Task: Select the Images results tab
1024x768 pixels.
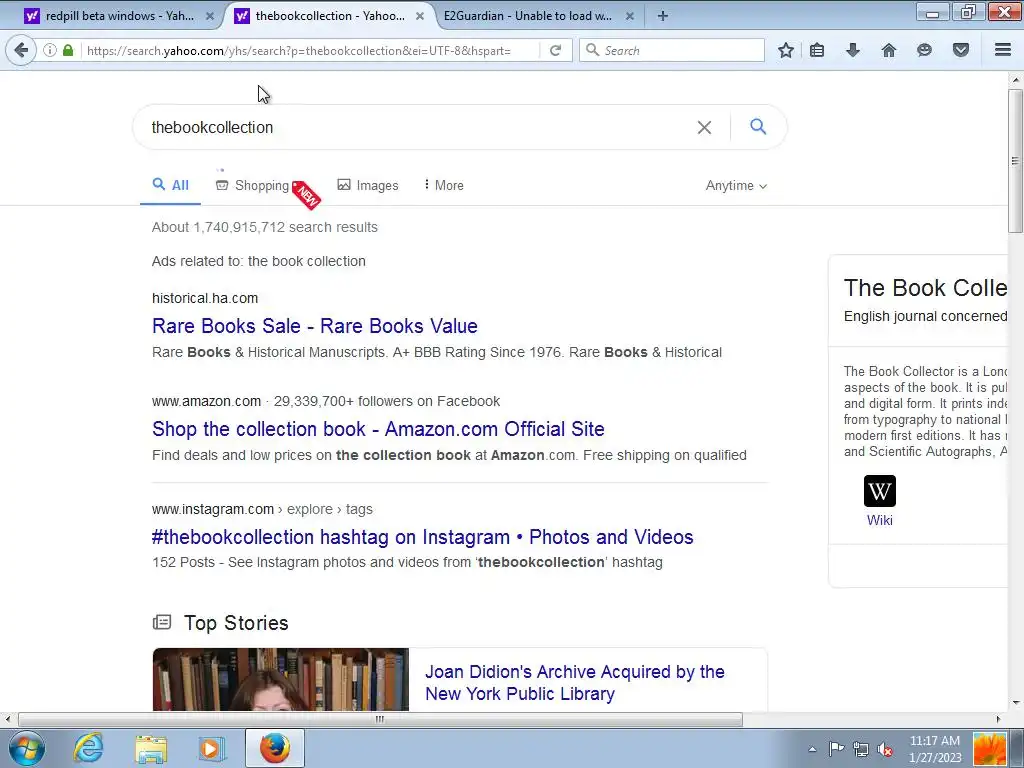Action: tap(368, 185)
